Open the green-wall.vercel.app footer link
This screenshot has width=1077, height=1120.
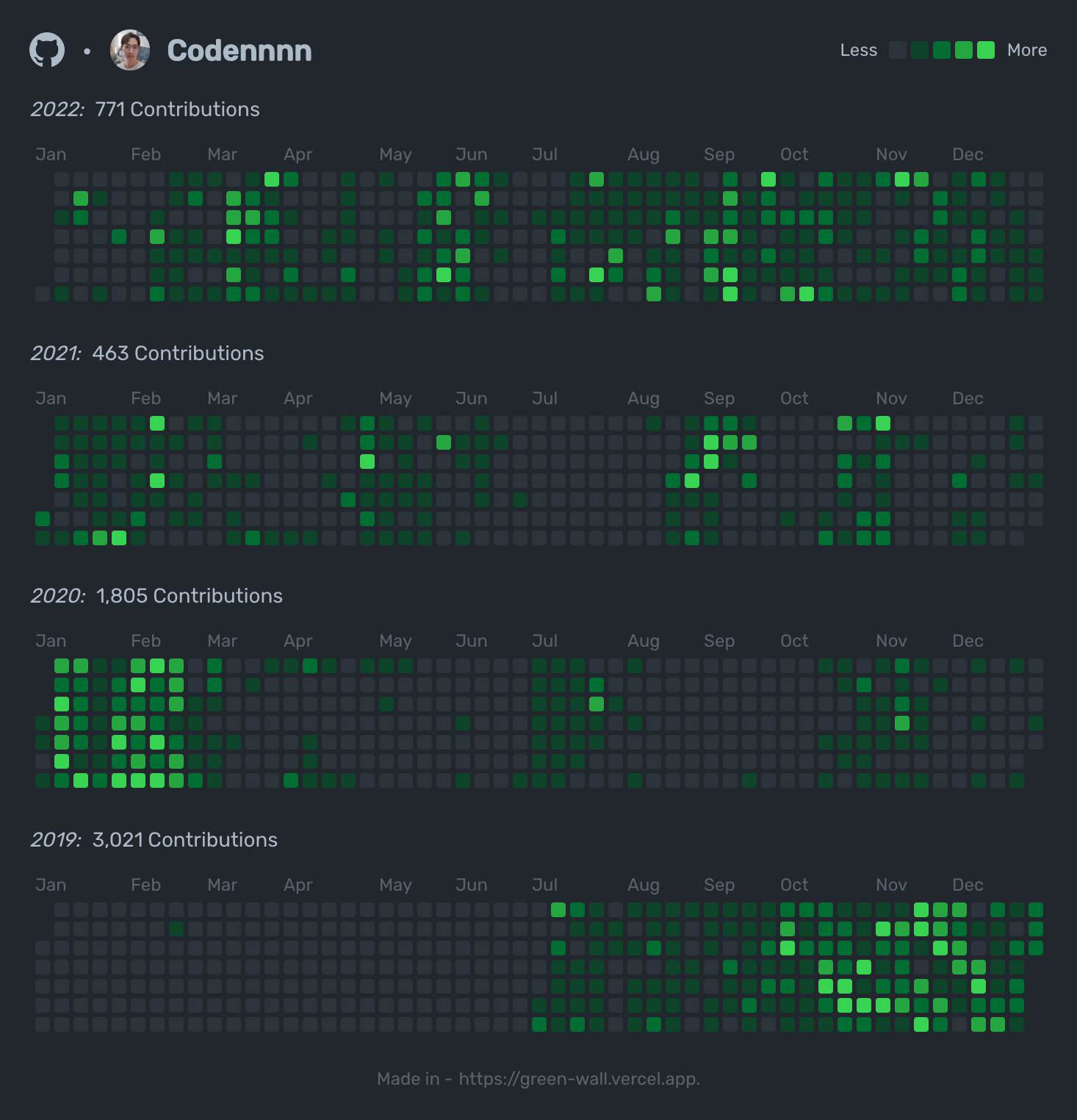[x=579, y=1079]
